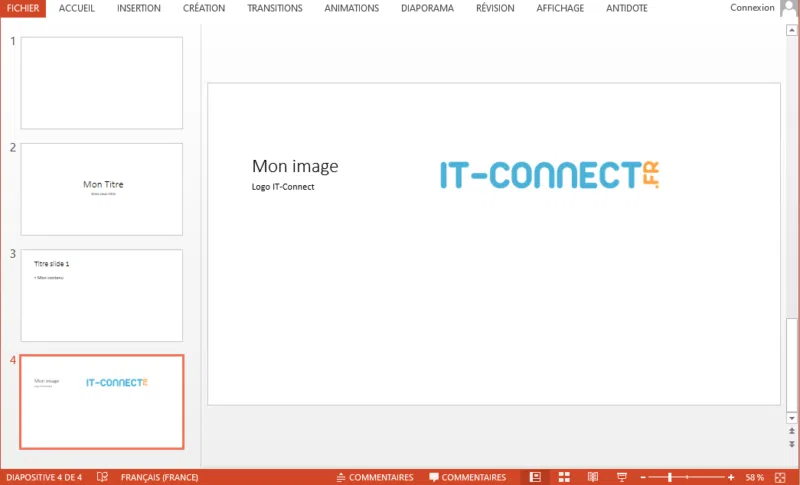Click the 58 % zoom level
Viewport: 800px width, 485px height.
click(755, 477)
